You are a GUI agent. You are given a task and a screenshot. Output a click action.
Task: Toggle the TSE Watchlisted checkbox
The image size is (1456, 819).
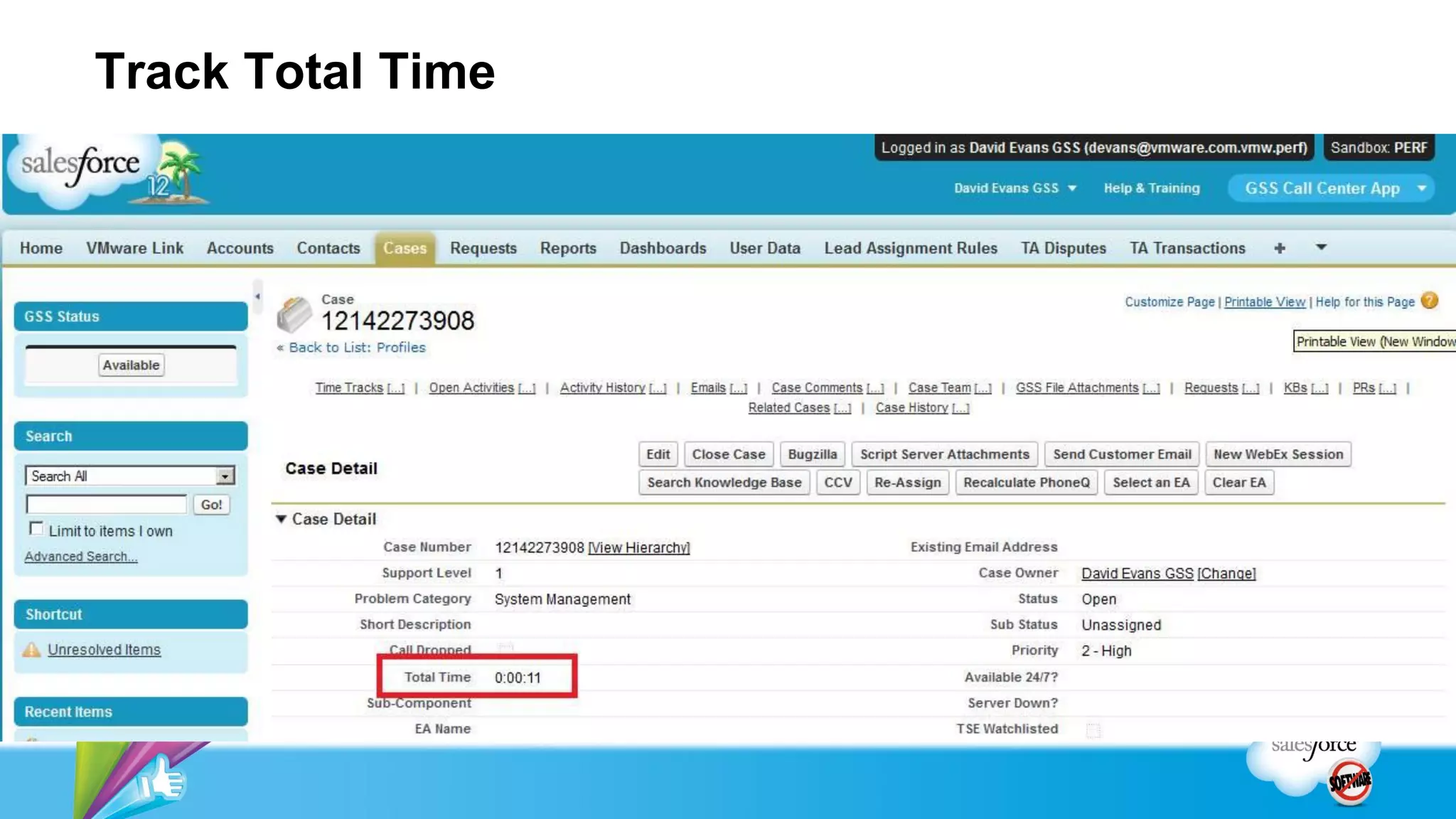[1093, 730]
